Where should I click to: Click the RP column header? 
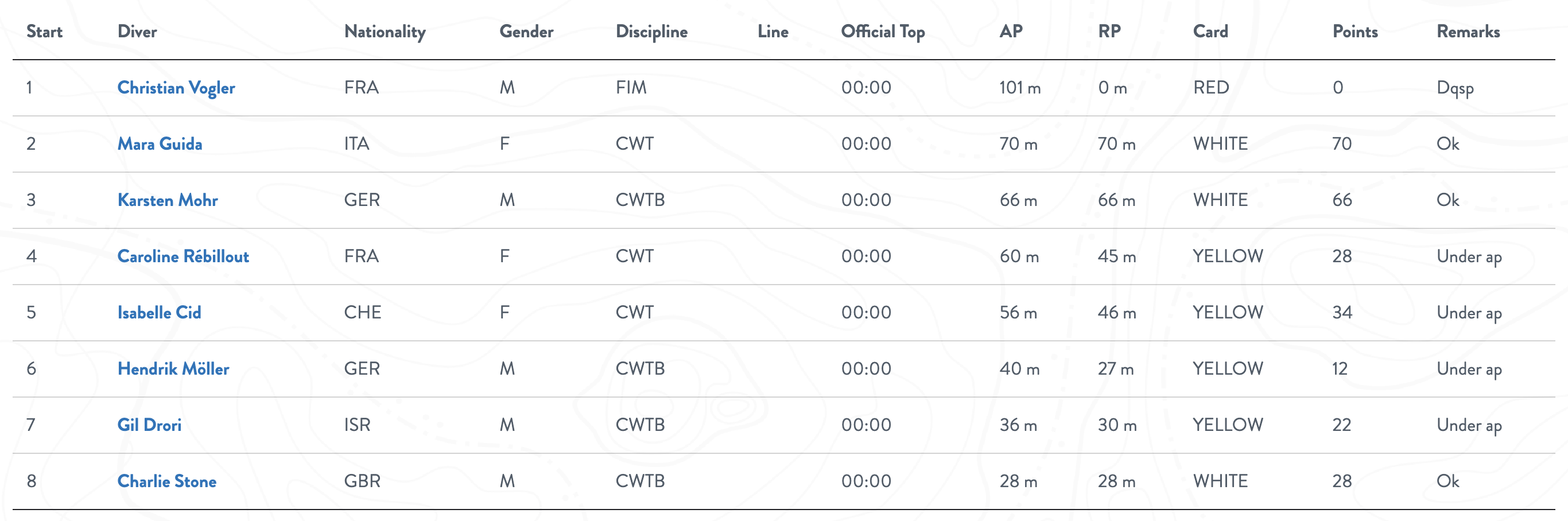tap(1109, 32)
